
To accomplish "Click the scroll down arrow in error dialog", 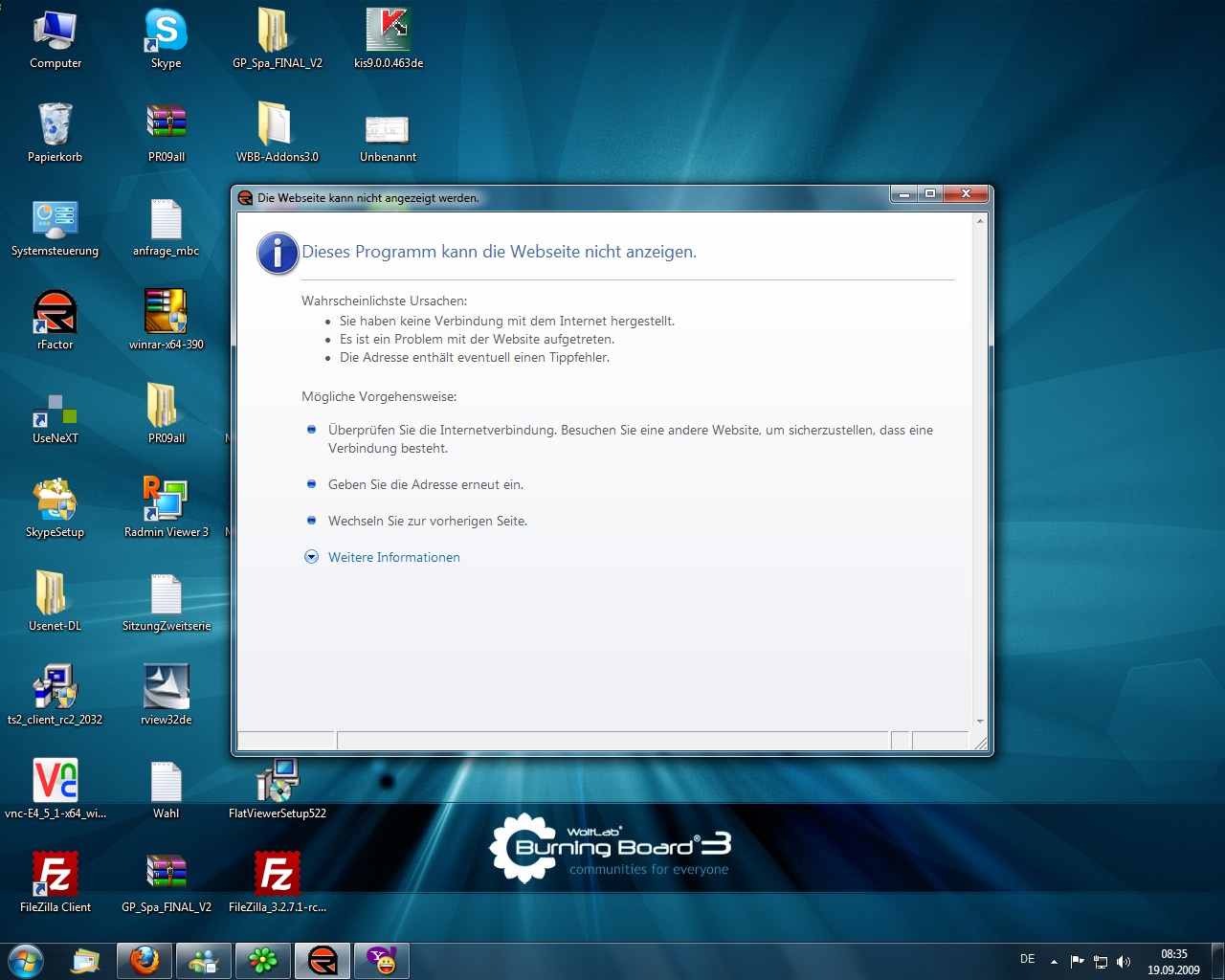I will [x=979, y=722].
